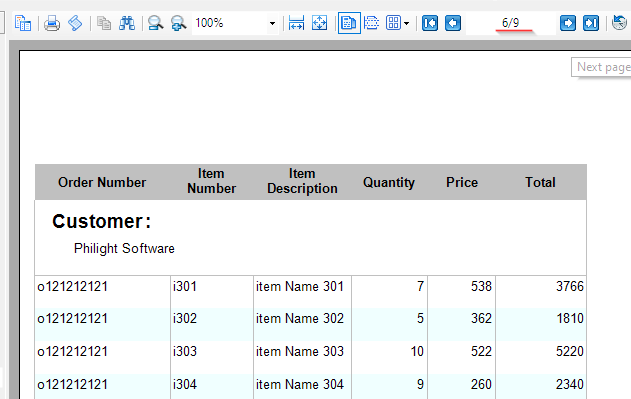Click the blue eraser-shaped toolbar icon
The height and width of the screenshot is (399, 631).
coord(75,23)
